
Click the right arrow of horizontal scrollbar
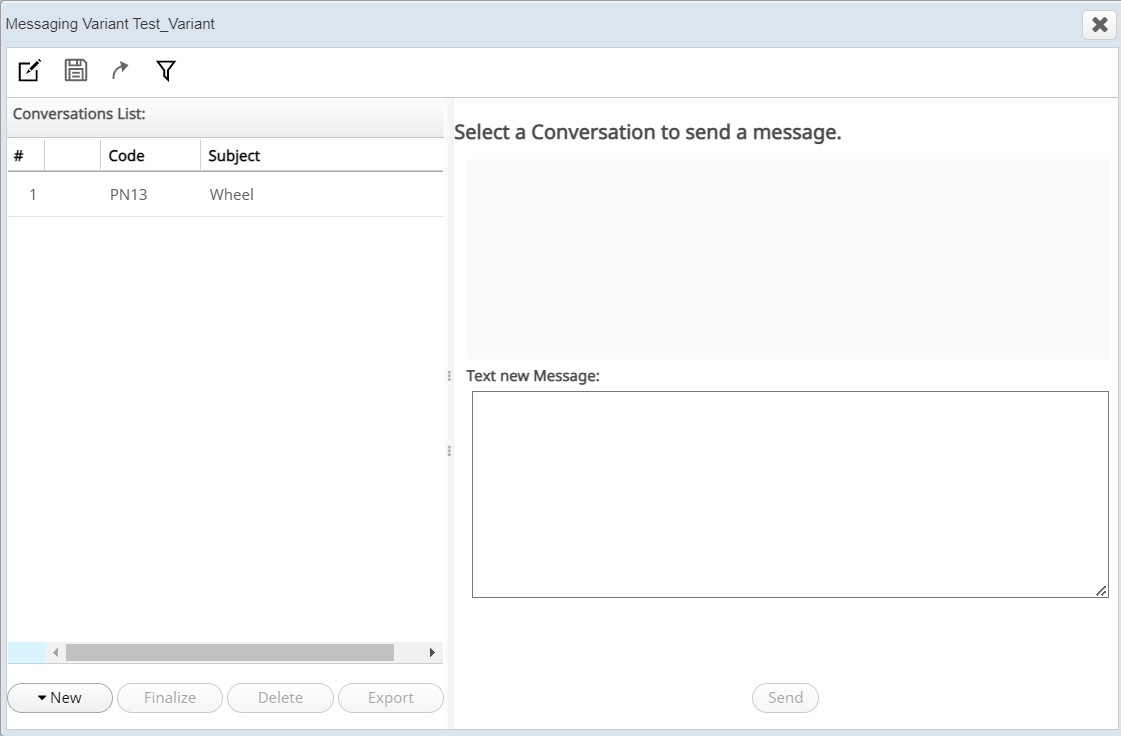pos(432,653)
